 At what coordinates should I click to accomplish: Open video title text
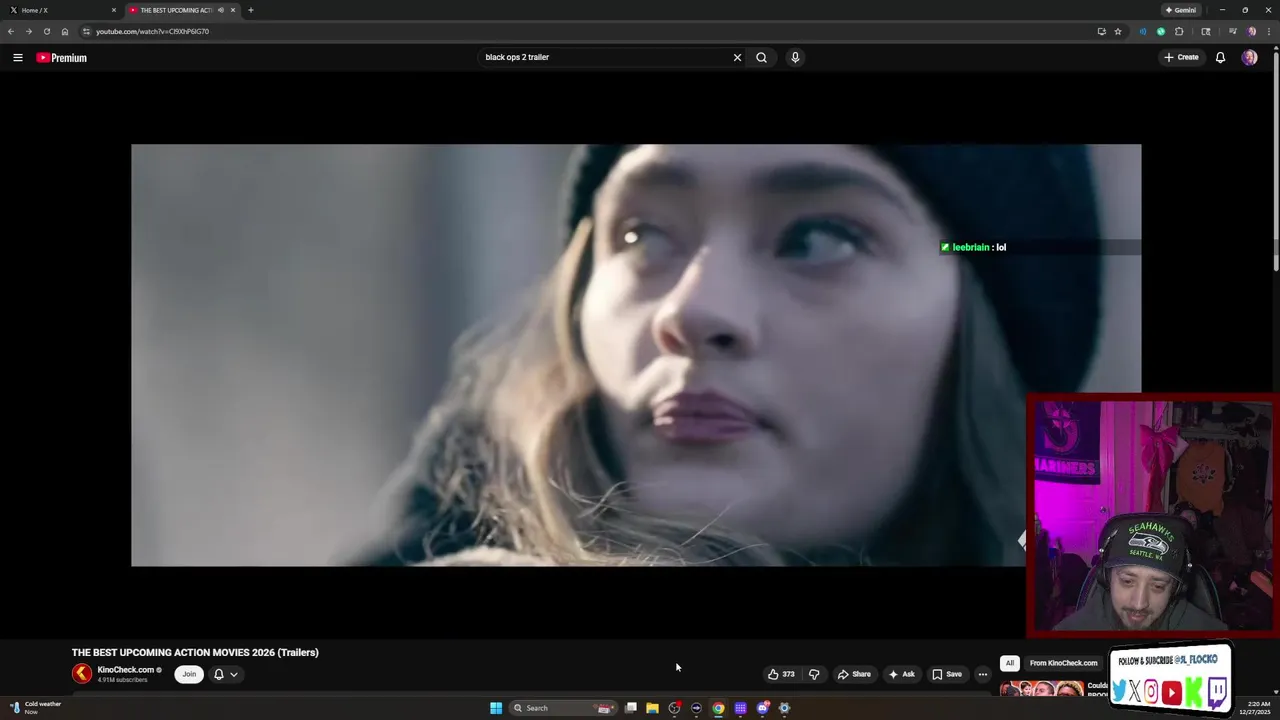tap(195, 652)
